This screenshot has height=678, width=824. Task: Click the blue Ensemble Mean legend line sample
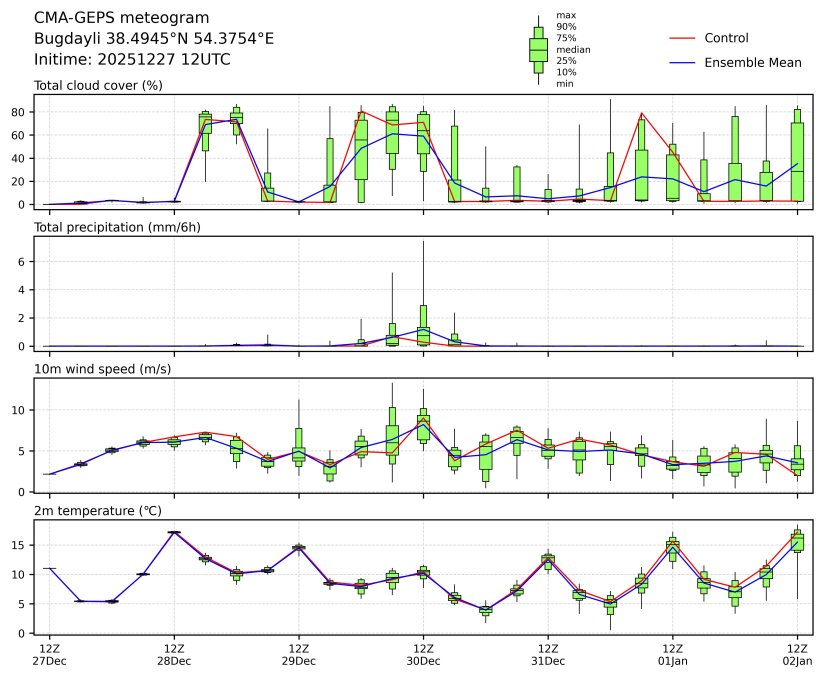[x=681, y=63]
